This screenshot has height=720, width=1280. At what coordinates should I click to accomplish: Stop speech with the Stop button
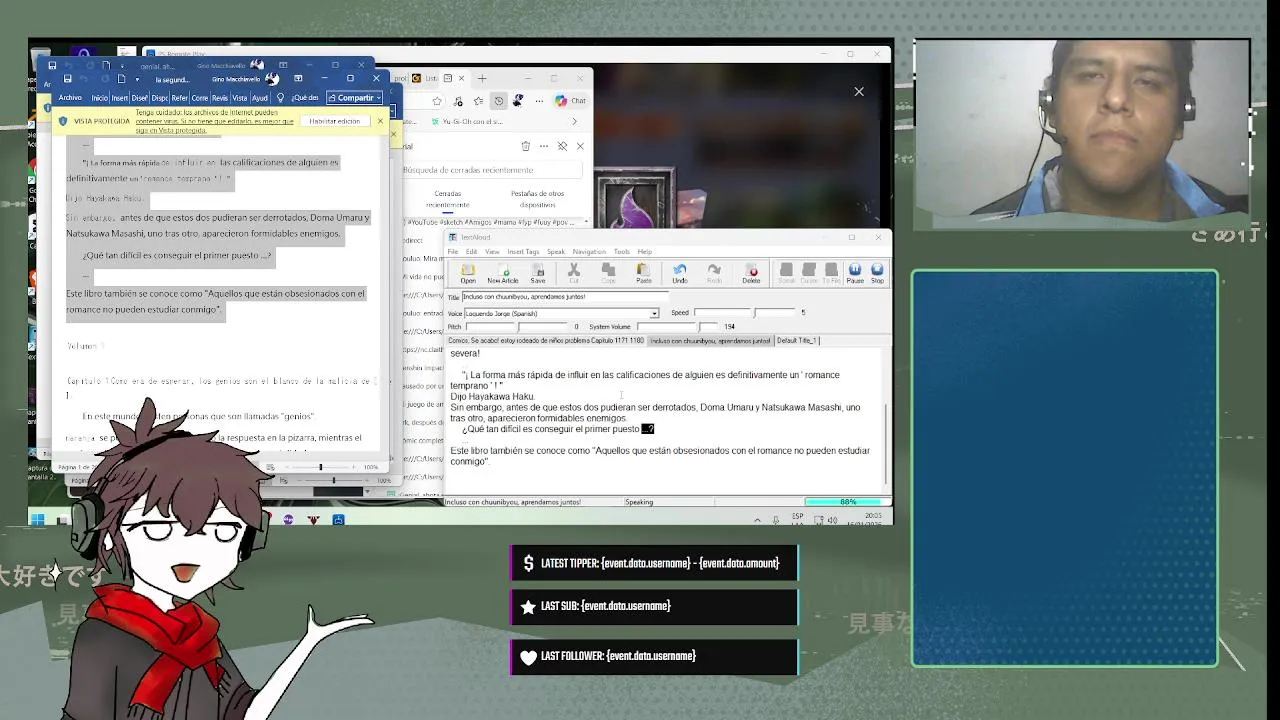click(x=877, y=274)
